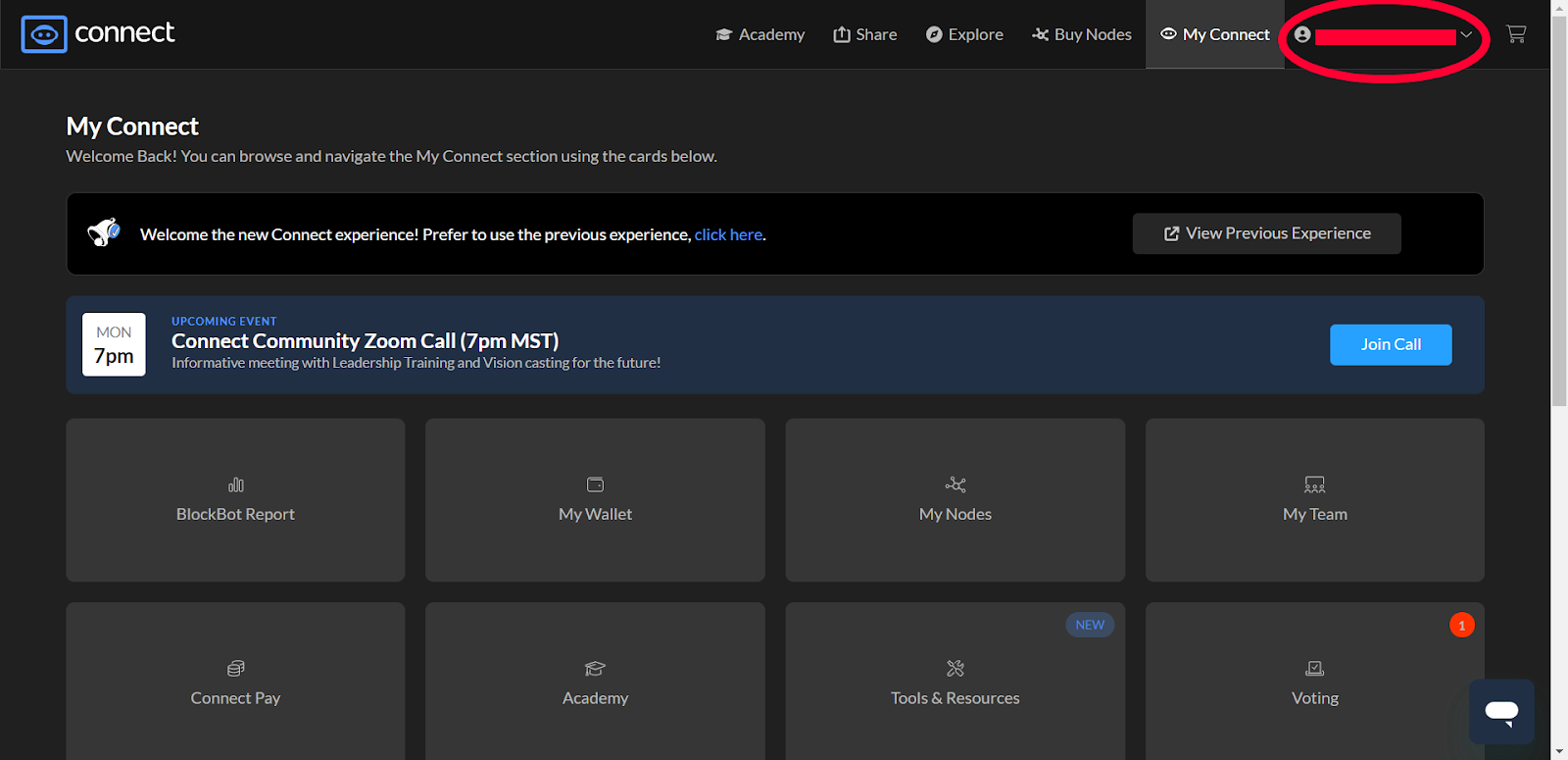
Task: Click the page vertical scrollbar thumb
Action: (1559, 211)
